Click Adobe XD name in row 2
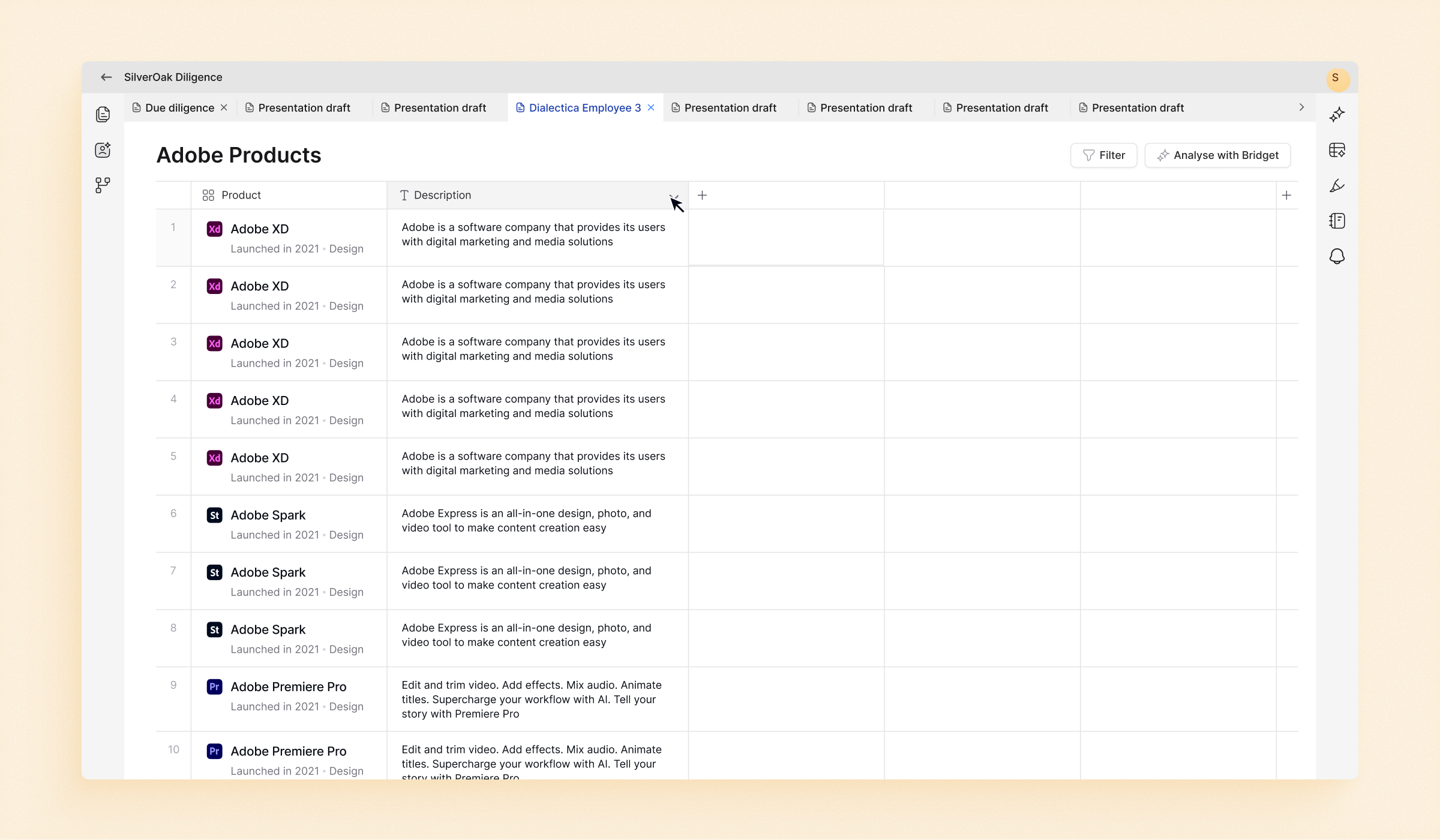This screenshot has width=1440, height=840. 260,286
